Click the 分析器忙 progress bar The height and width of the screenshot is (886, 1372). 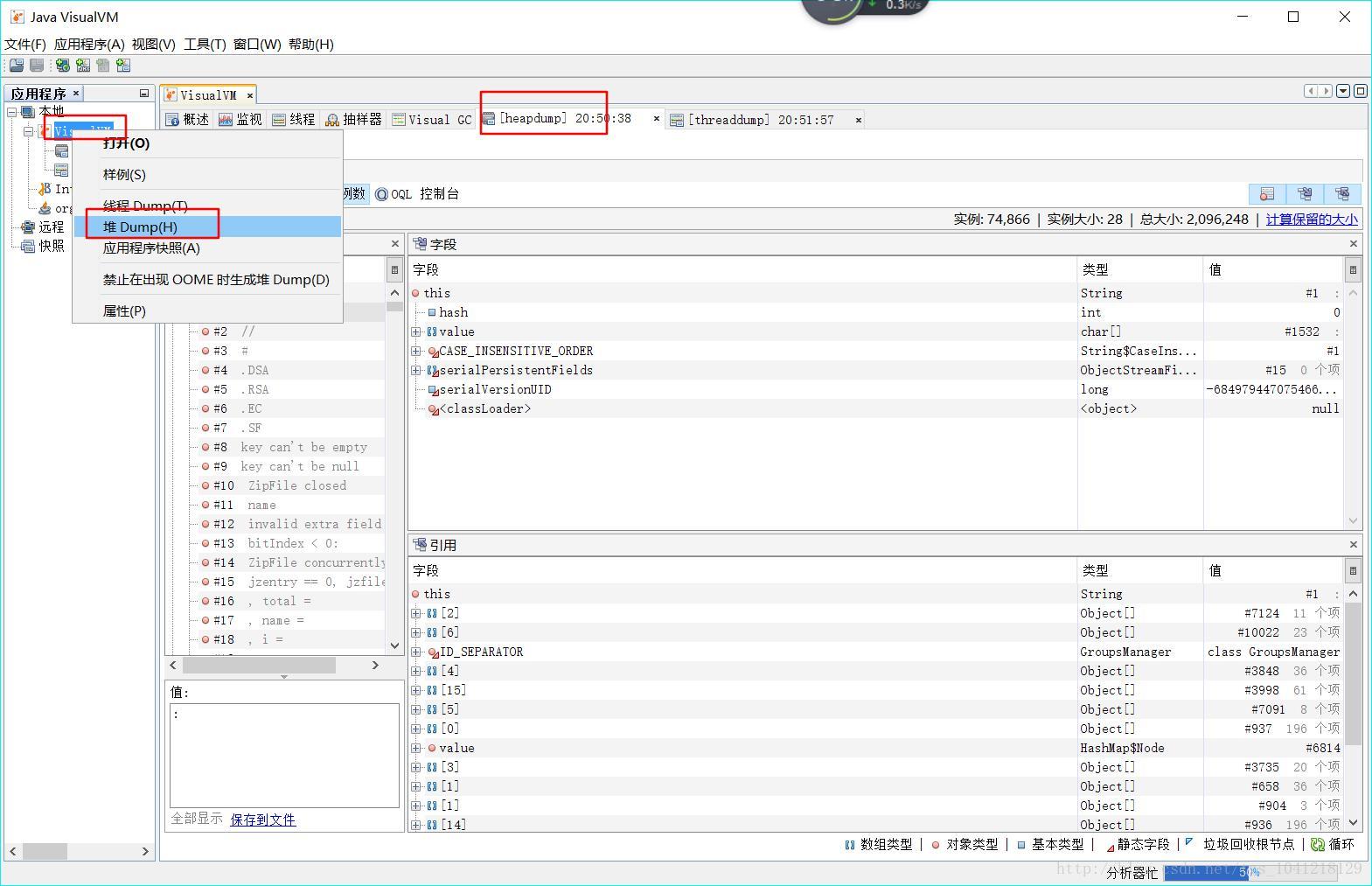(1250, 872)
